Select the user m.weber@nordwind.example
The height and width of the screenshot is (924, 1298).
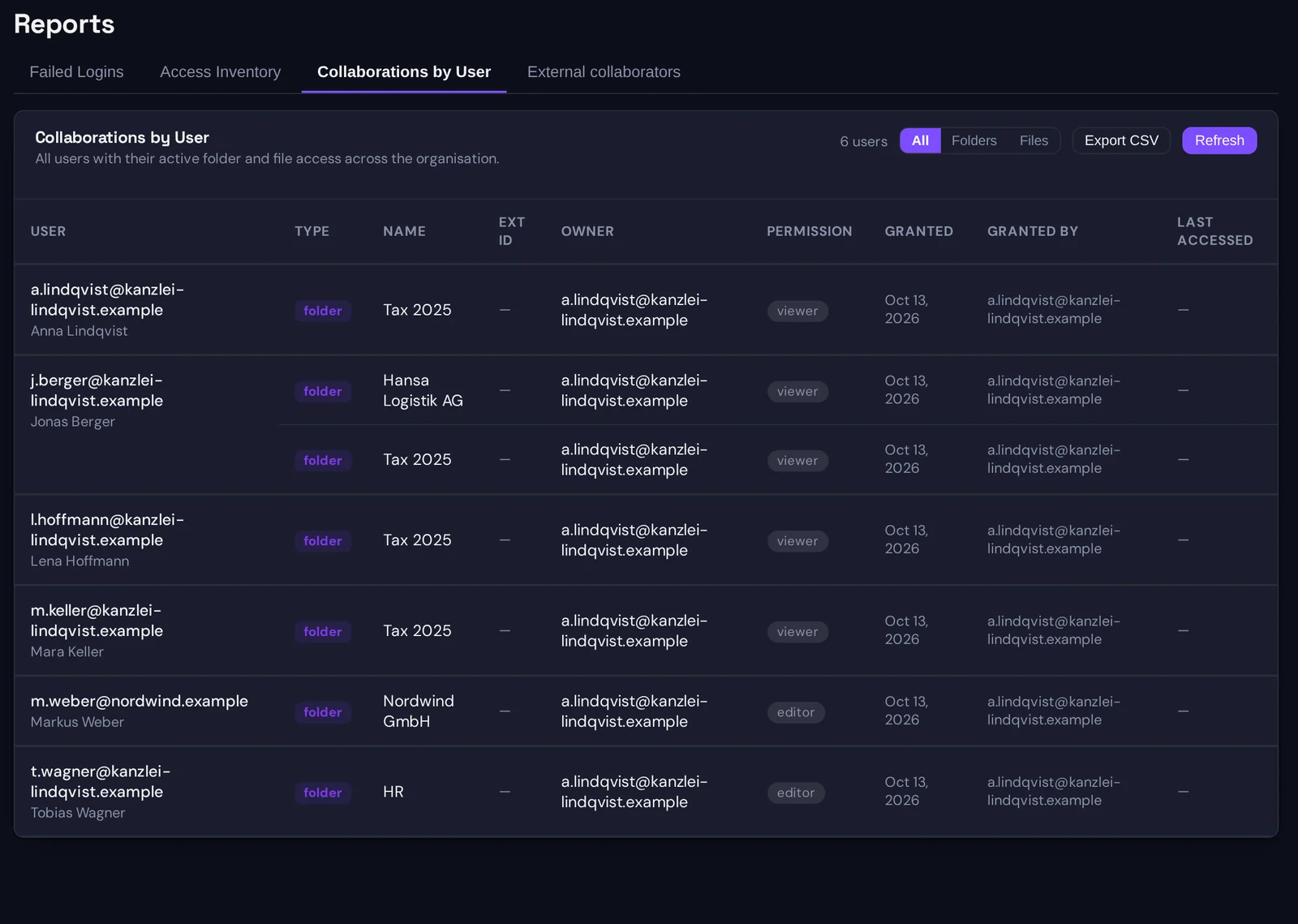139,701
